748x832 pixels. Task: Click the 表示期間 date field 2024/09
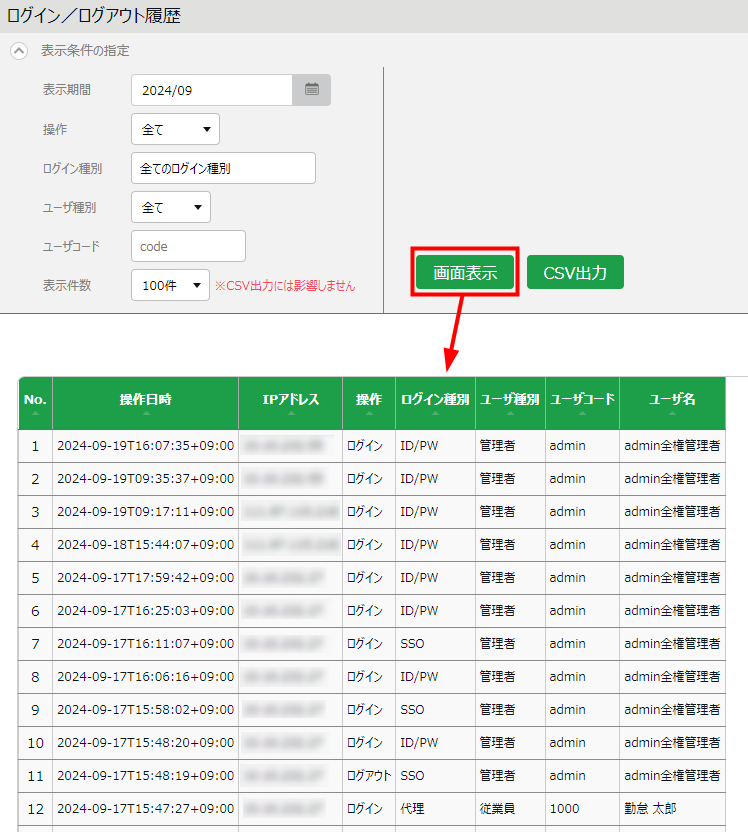point(211,90)
